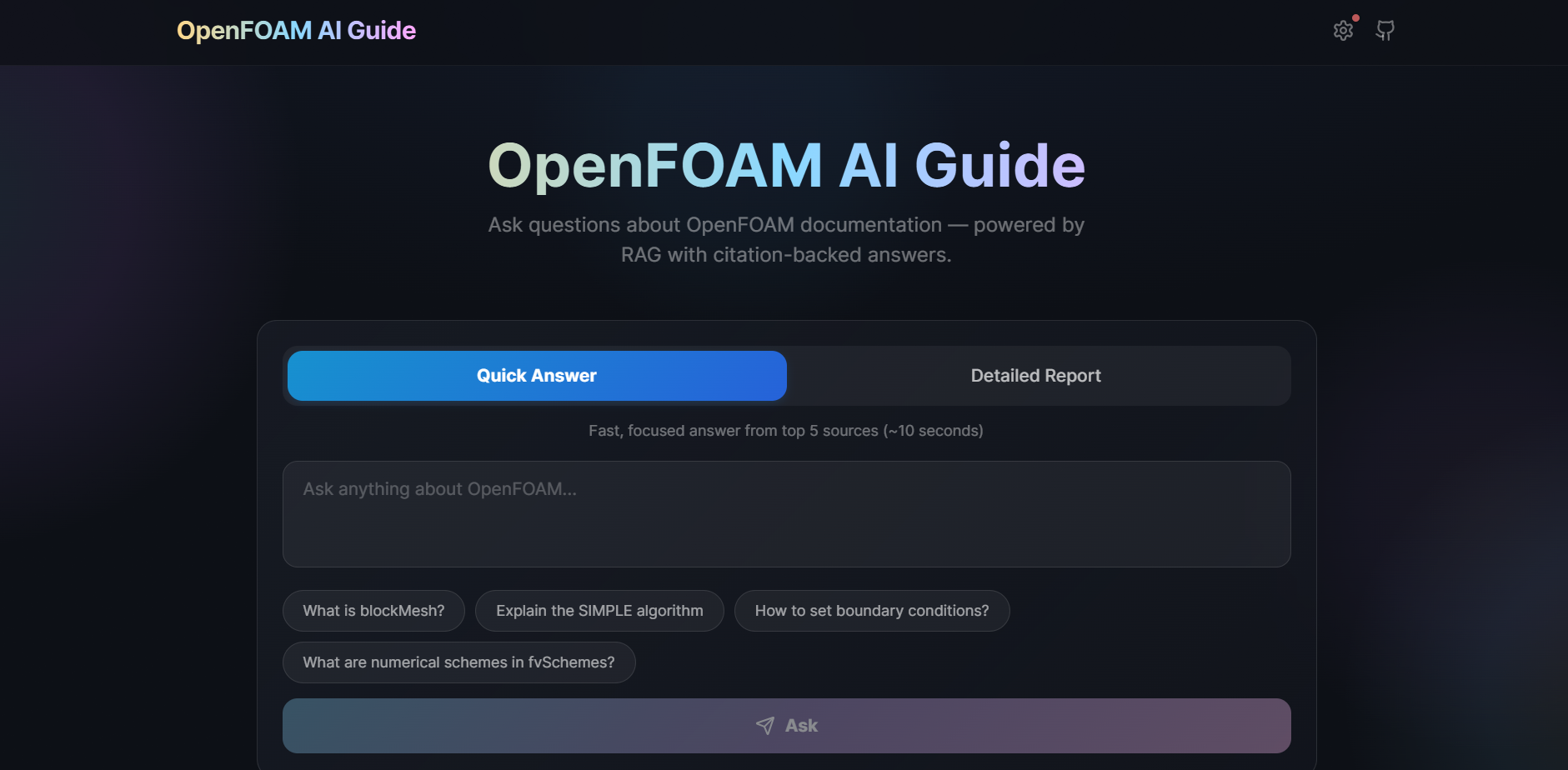Click inside the 'Ask anything about OpenFOAM' field

pos(785,512)
